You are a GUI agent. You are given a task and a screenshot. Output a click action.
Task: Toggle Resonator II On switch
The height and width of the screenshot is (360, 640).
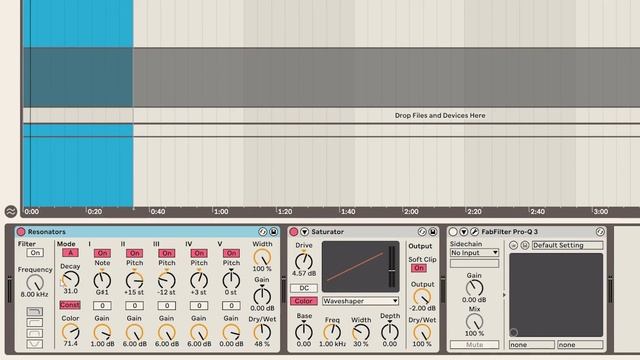point(134,253)
